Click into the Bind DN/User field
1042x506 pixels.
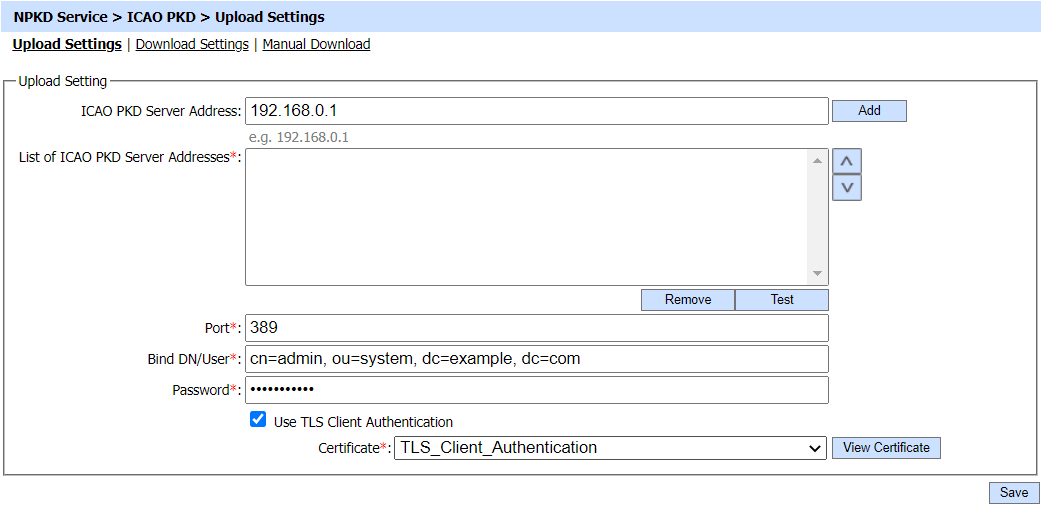pyautogui.click(x=536, y=359)
